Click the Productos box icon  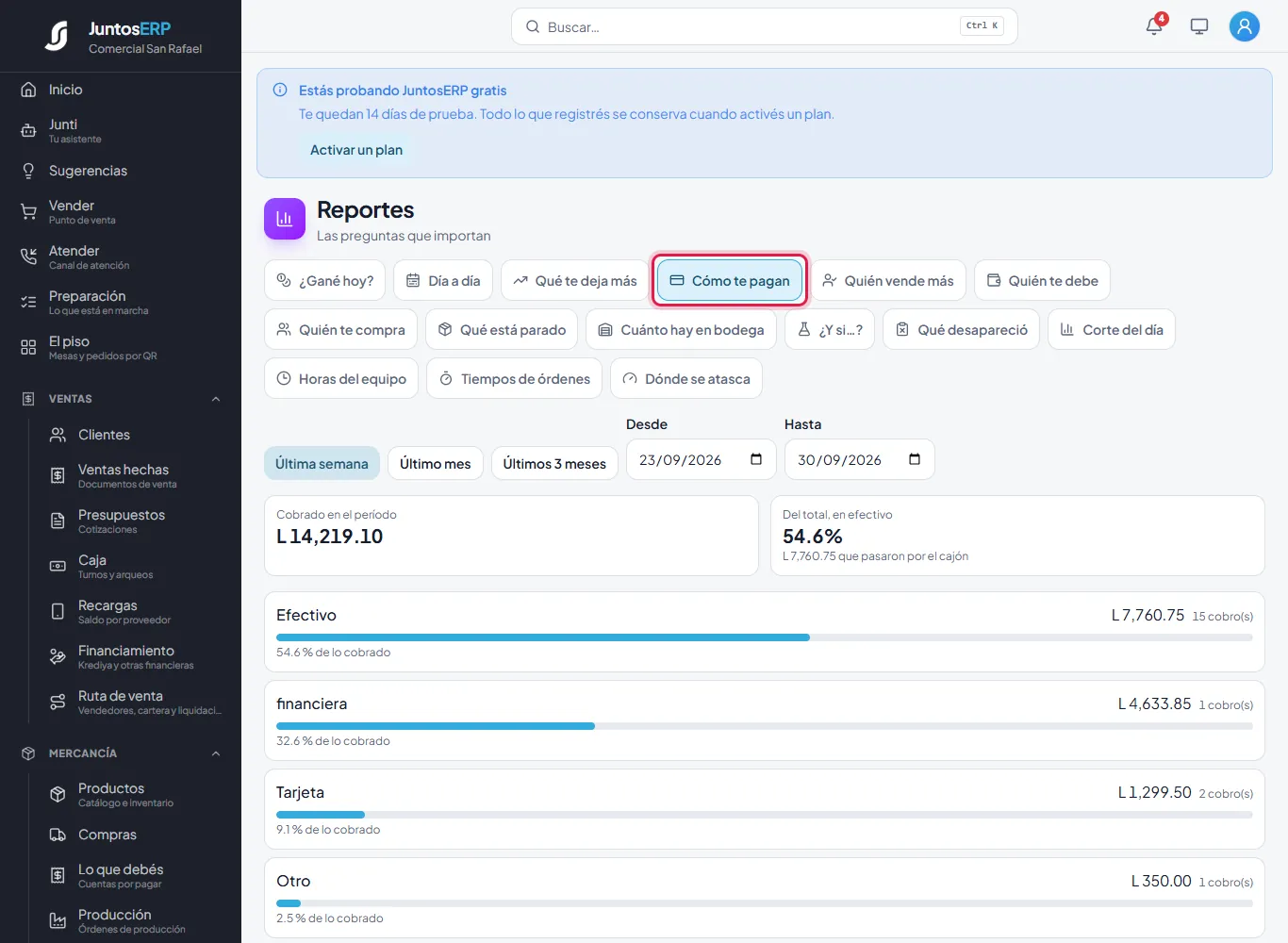tap(58, 795)
